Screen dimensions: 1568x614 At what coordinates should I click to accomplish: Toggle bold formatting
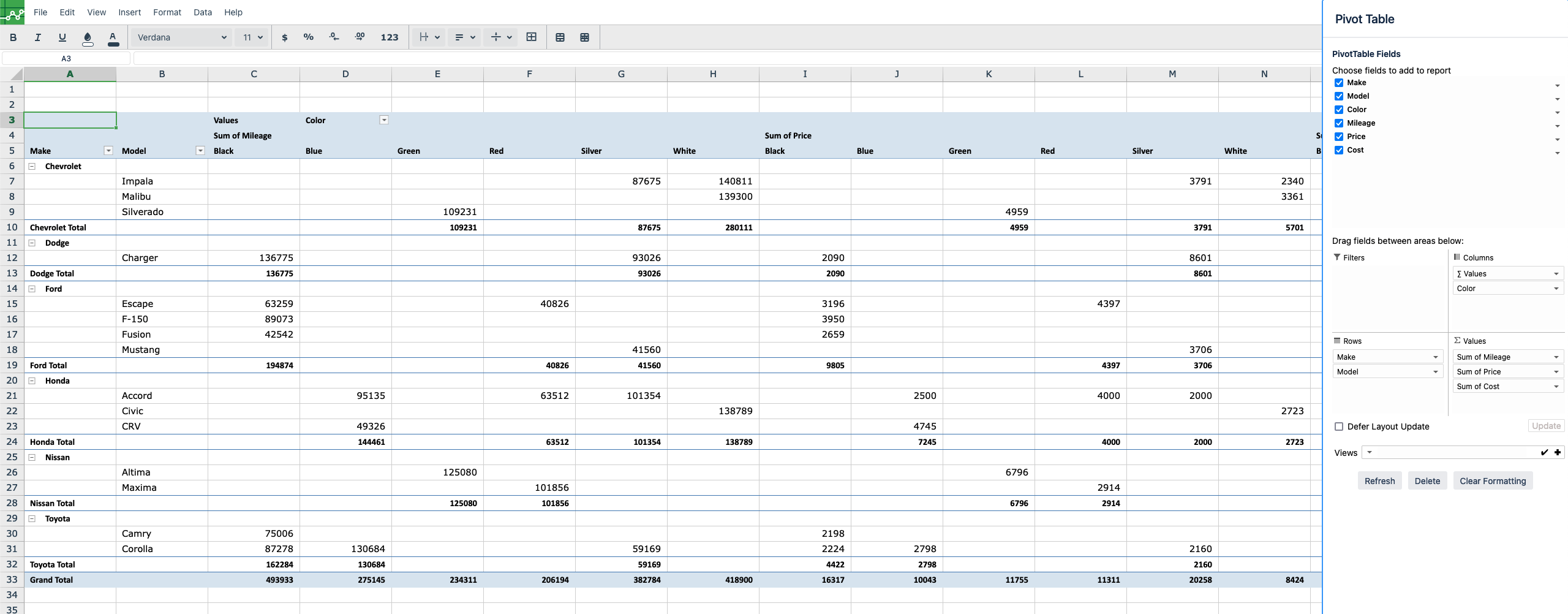[13, 37]
